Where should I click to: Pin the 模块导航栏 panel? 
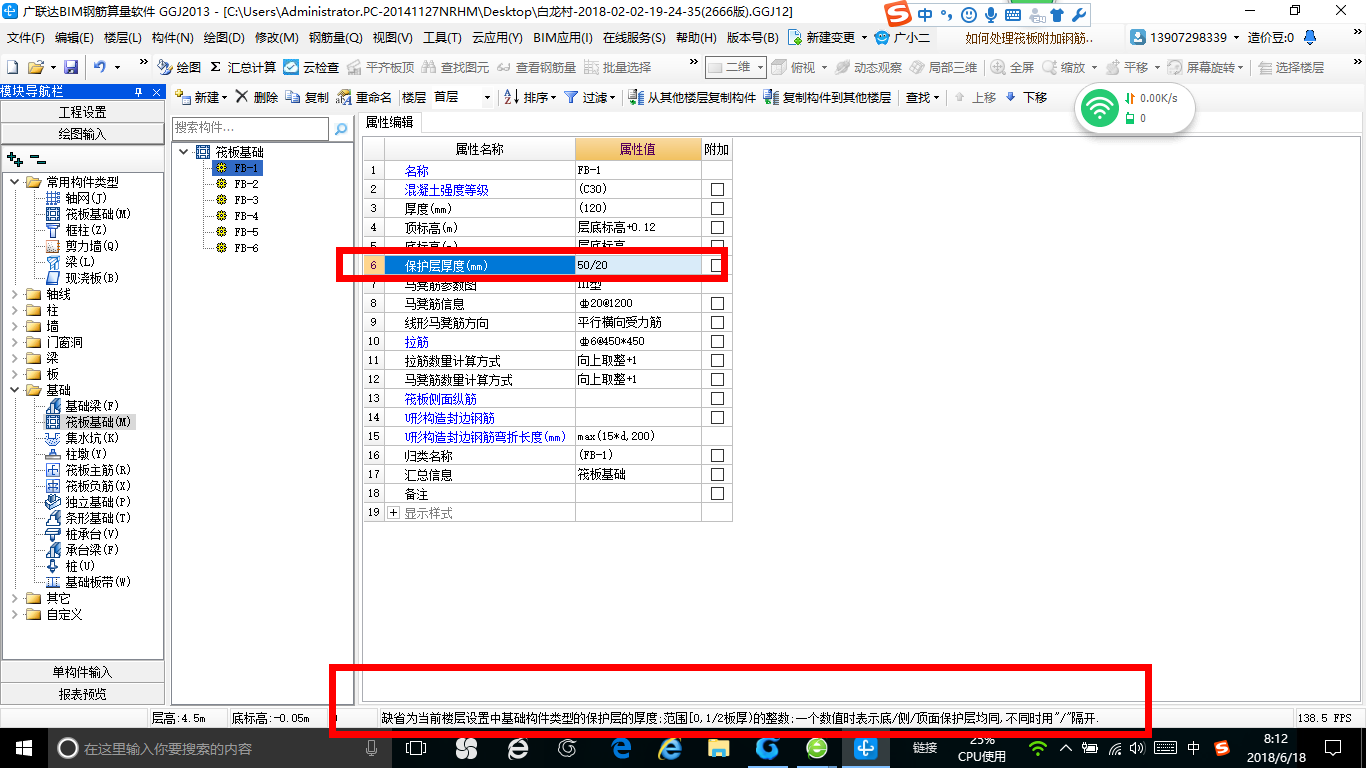click(139, 91)
